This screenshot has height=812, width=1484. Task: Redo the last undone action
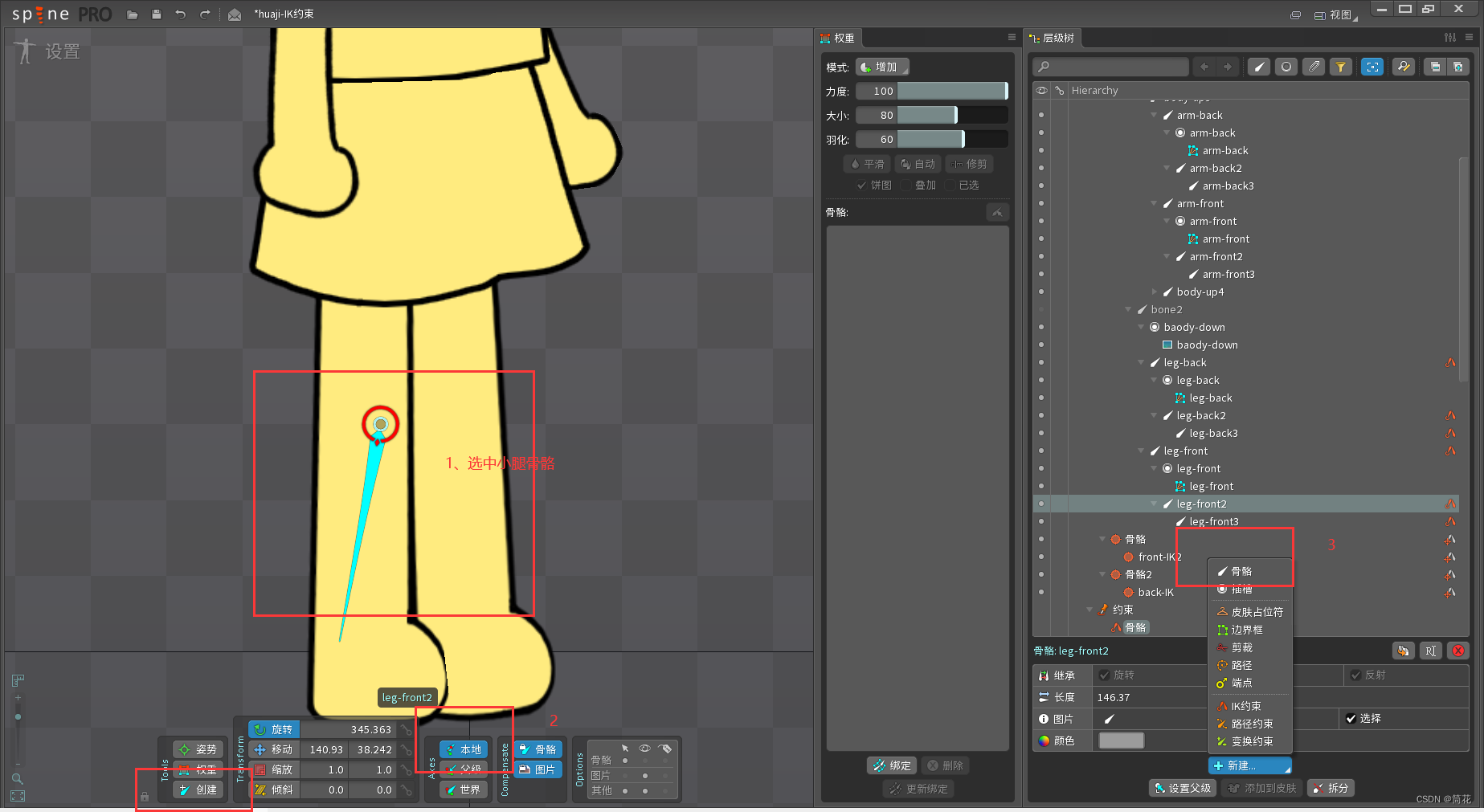205,14
